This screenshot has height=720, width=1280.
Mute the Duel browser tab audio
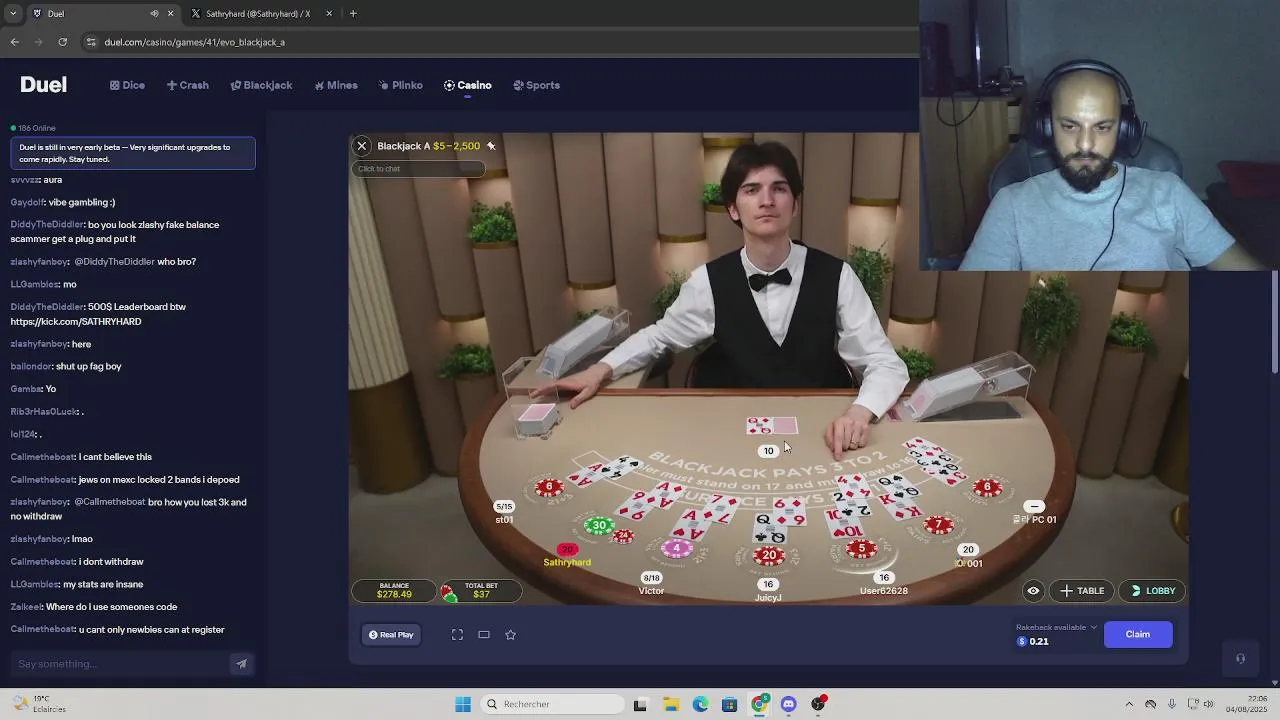click(x=154, y=14)
